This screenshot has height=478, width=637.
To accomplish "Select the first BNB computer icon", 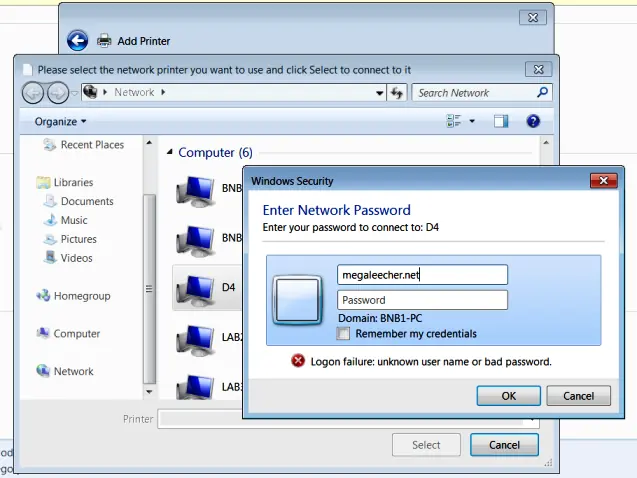I will click(x=195, y=190).
